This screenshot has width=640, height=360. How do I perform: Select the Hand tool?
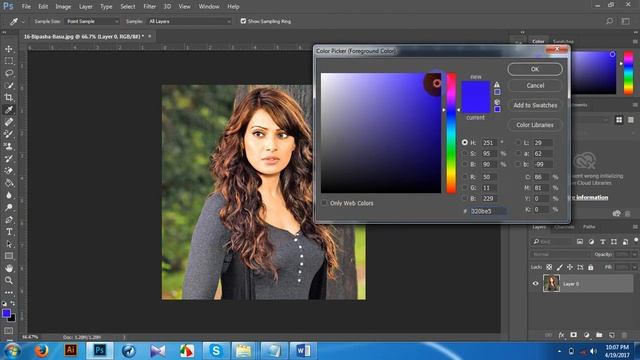click(9, 268)
